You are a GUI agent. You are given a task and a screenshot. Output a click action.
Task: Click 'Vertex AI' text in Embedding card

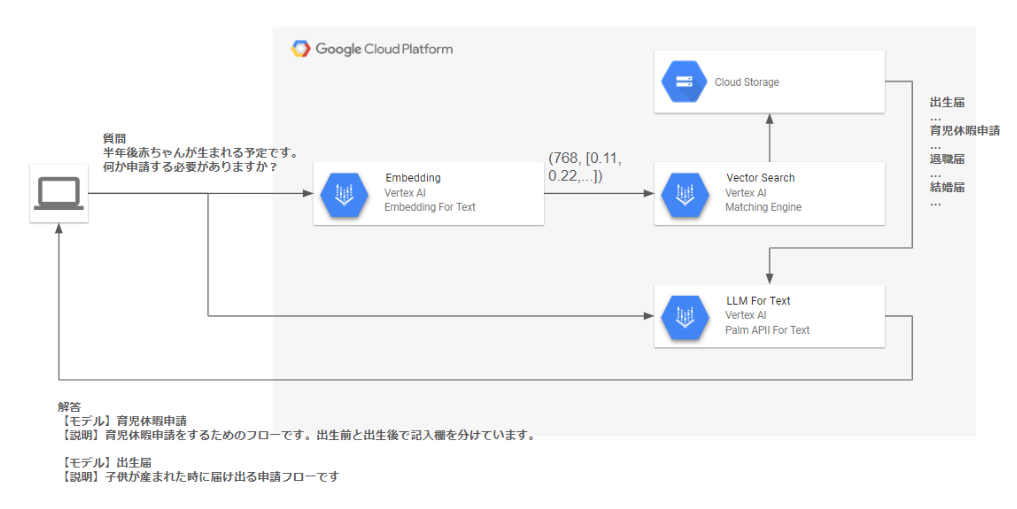click(405, 193)
